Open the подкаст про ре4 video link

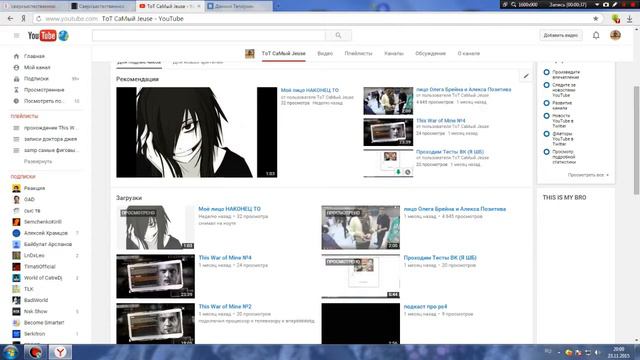click(425, 307)
